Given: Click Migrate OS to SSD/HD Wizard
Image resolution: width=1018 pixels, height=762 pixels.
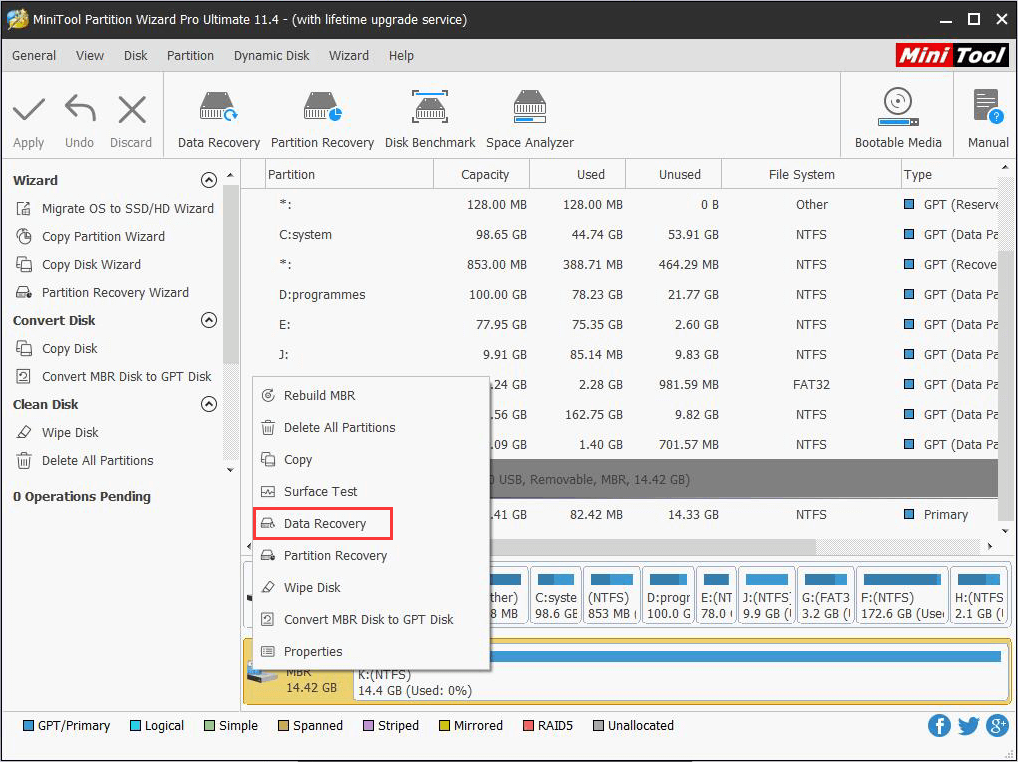Looking at the screenshot, I should point(127,209).
